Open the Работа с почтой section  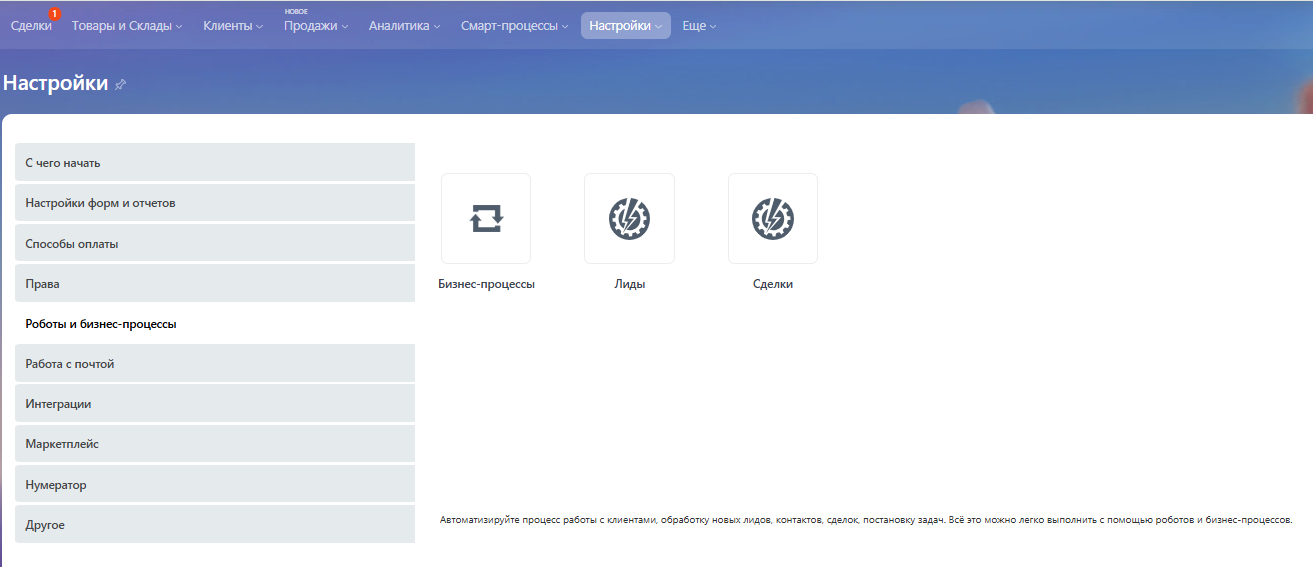(x=214, y=364)
